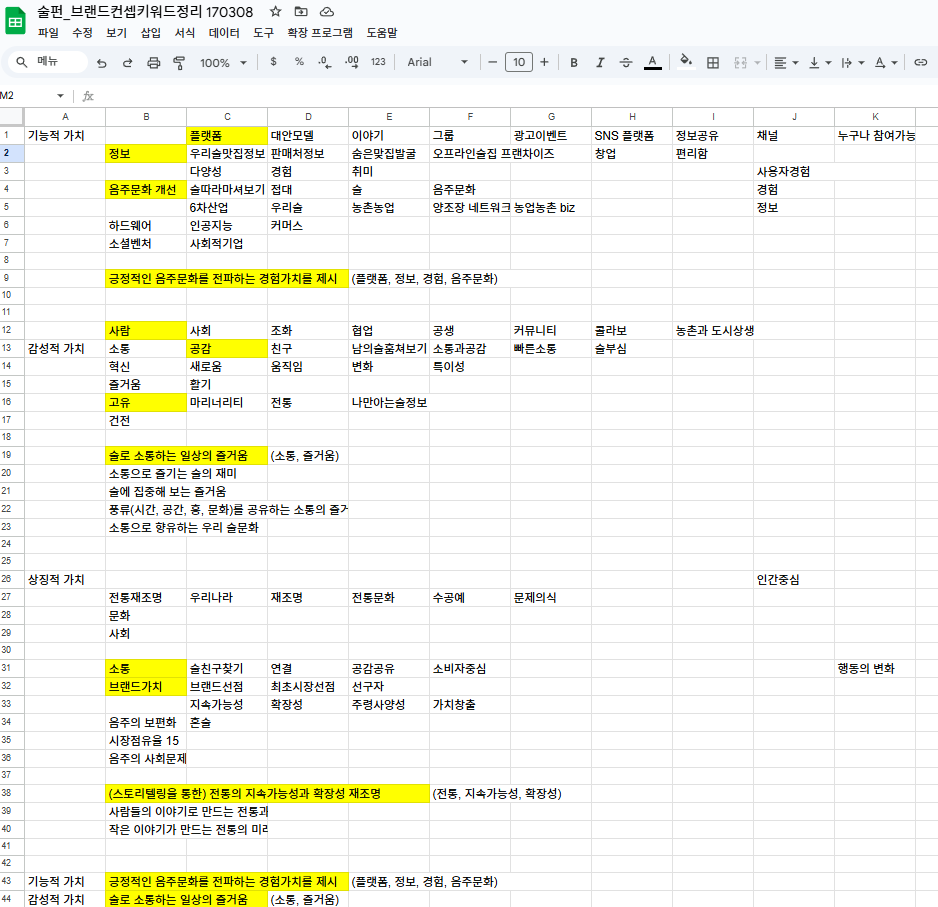Viewport: 938px width, 907px height.
Task: Select column J header
Action: click(x=794, y=117)
